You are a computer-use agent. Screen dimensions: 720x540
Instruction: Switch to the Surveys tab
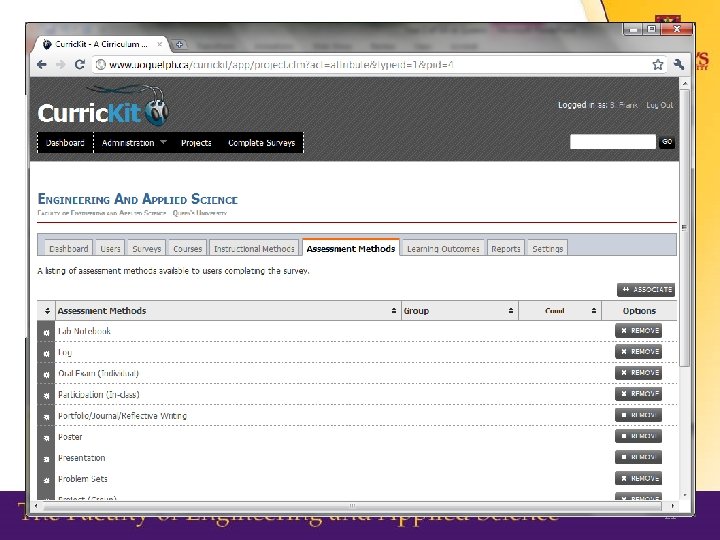tap(146, 248)
